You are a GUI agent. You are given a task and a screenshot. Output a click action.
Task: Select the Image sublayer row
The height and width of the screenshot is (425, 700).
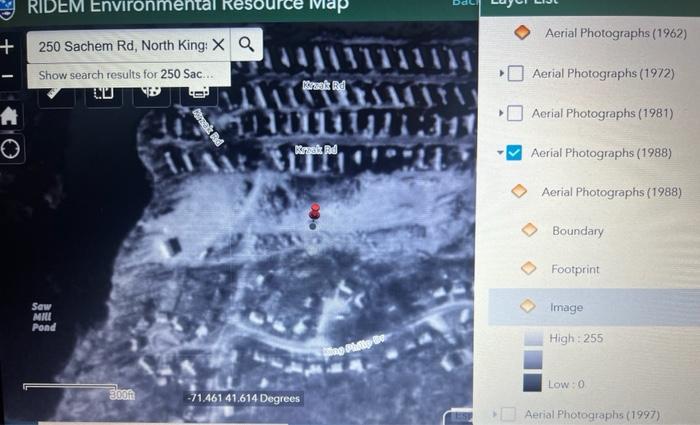pos(594,307)
